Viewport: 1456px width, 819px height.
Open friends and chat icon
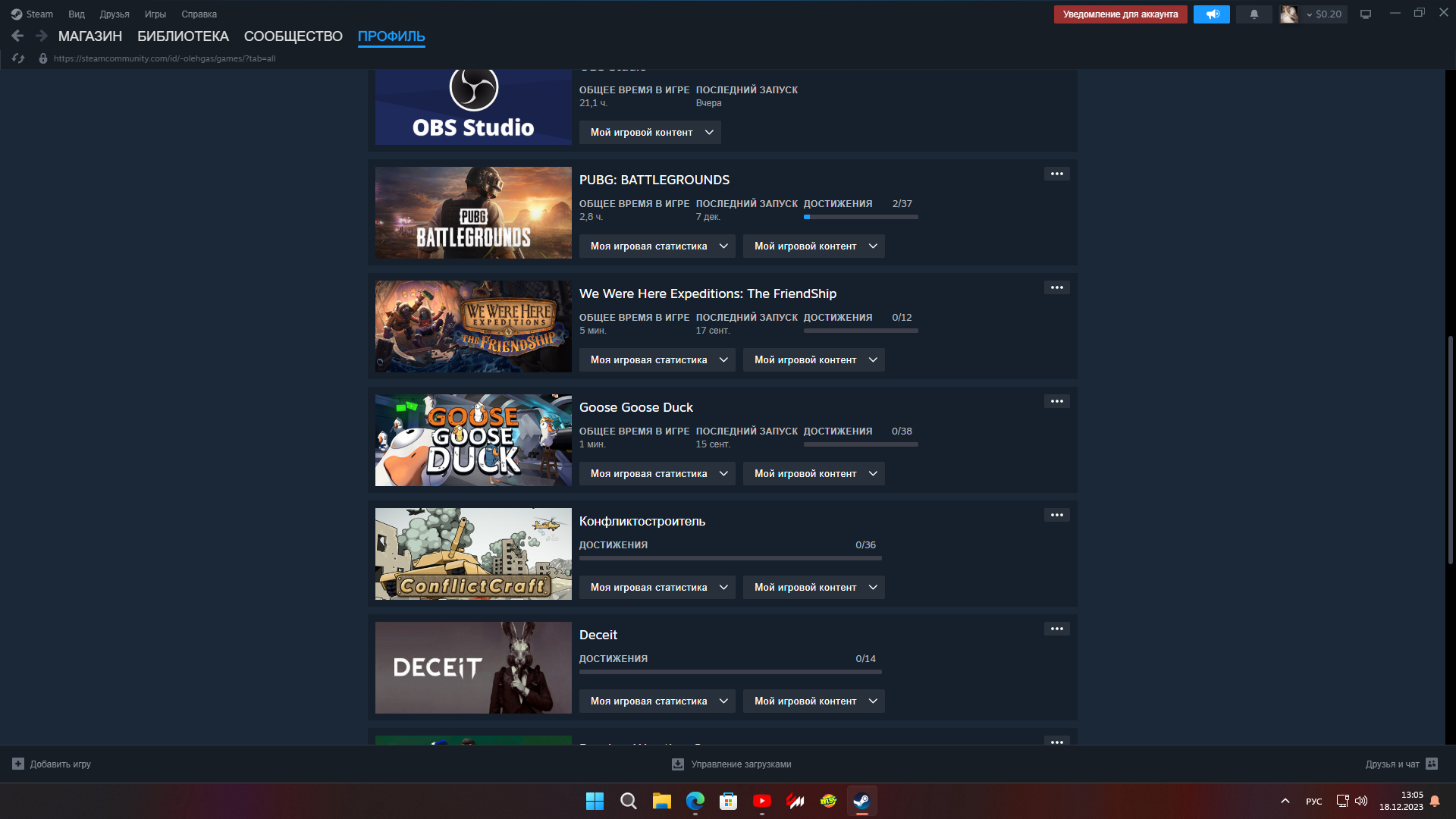pyautogui.click(x=1432, y=764)
